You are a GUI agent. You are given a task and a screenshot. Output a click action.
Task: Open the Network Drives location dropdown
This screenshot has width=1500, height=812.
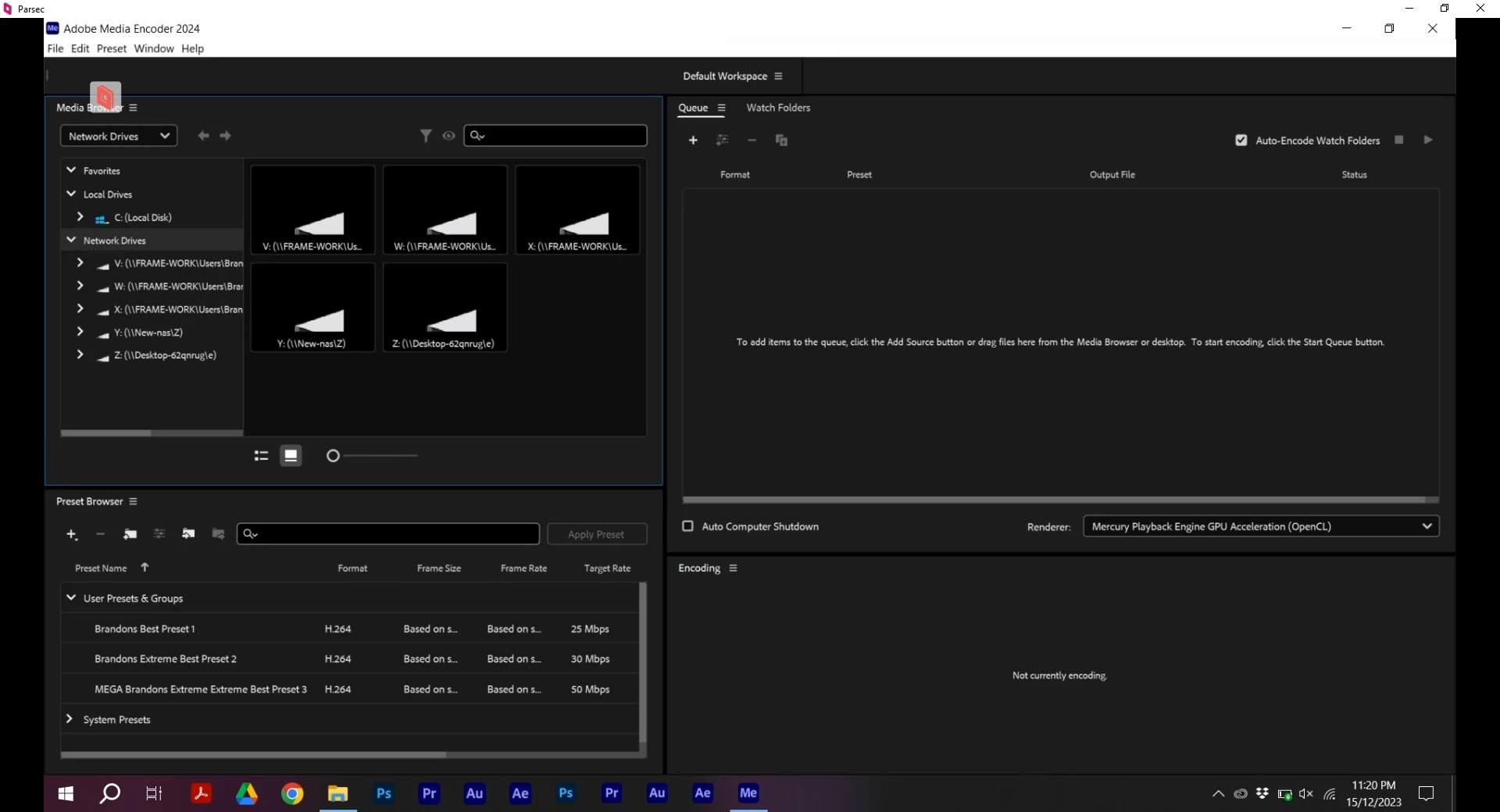click(x=119, y=137)
